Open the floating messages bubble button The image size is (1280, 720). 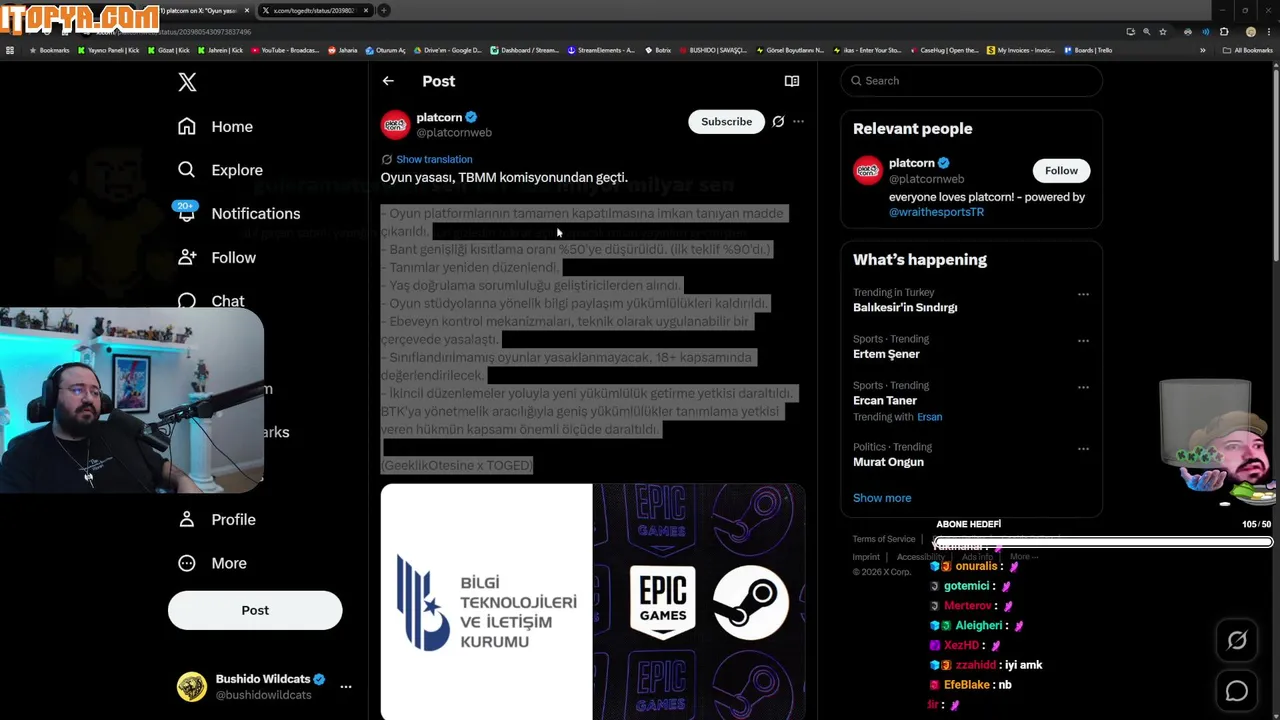coord(1237,691)
